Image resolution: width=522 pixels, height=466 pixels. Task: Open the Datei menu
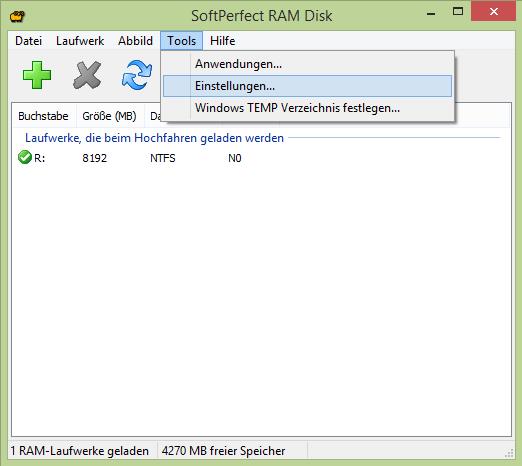coord(29,41)
